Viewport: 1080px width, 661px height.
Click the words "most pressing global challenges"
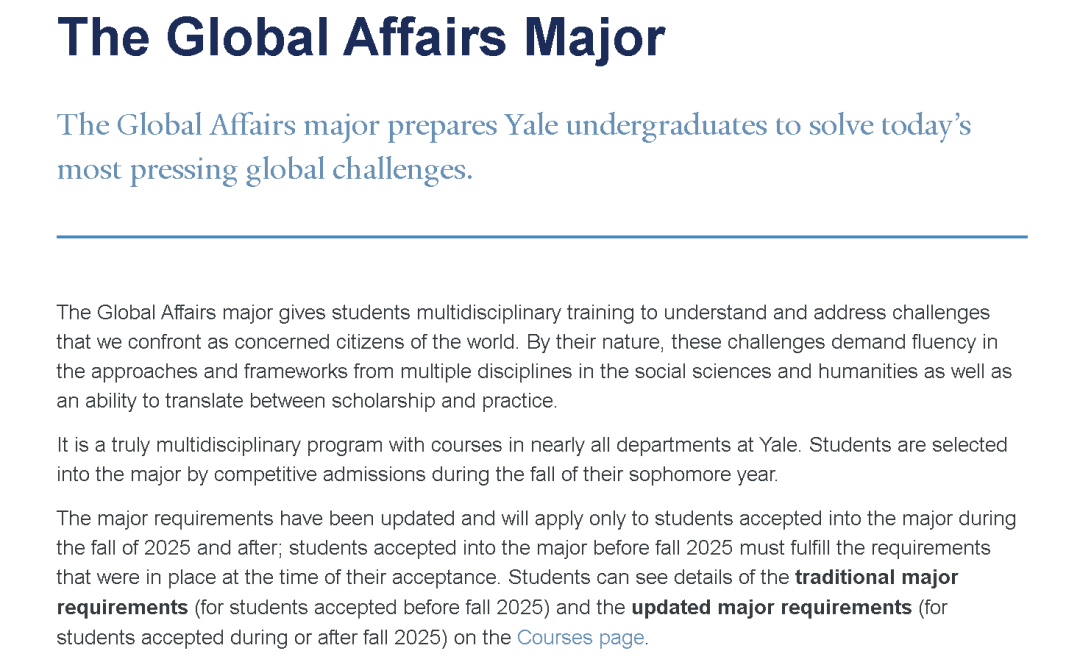[264, 169]
